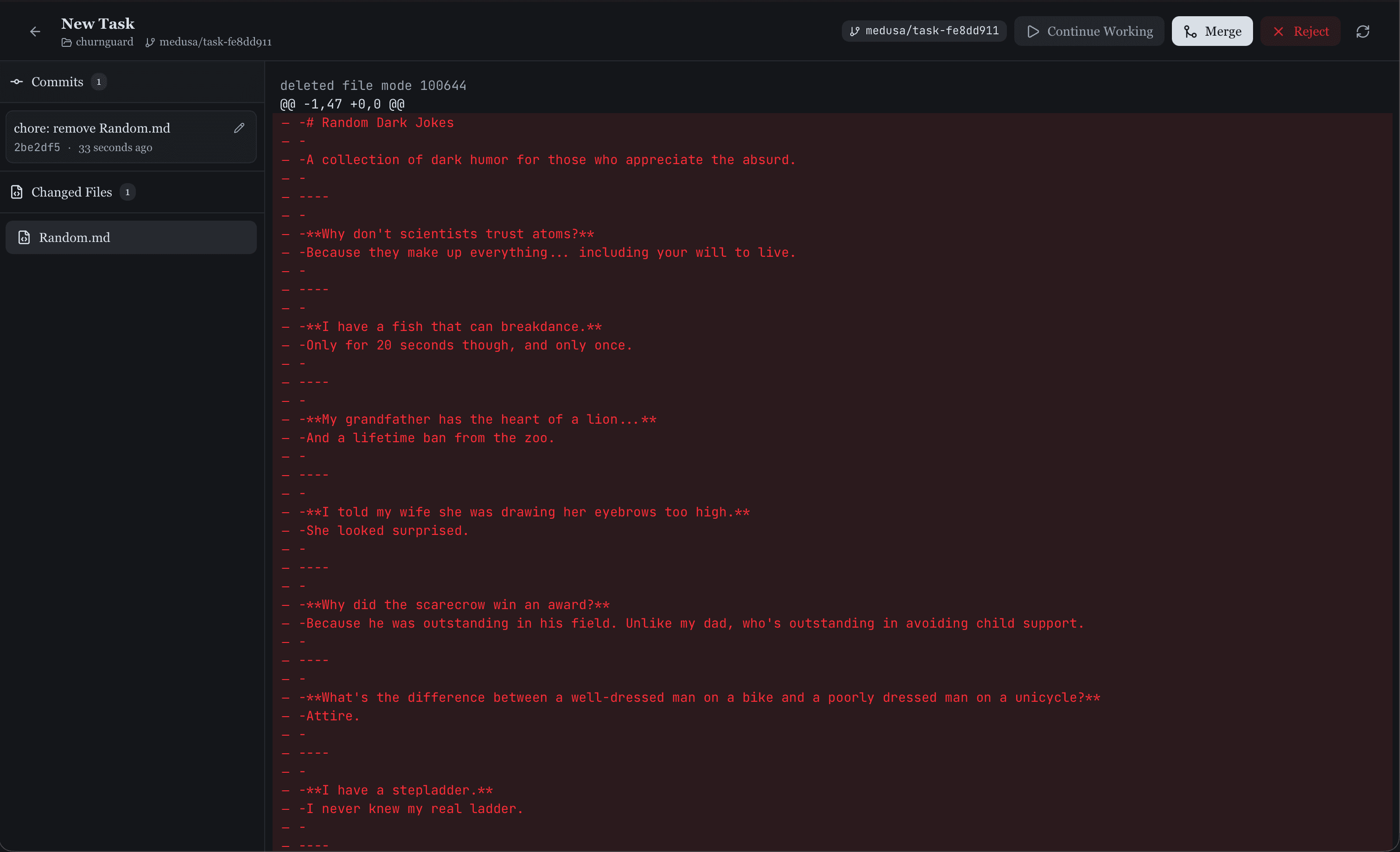
Task: Click the play icon on Continue Working
Action: click(1033, 31)
